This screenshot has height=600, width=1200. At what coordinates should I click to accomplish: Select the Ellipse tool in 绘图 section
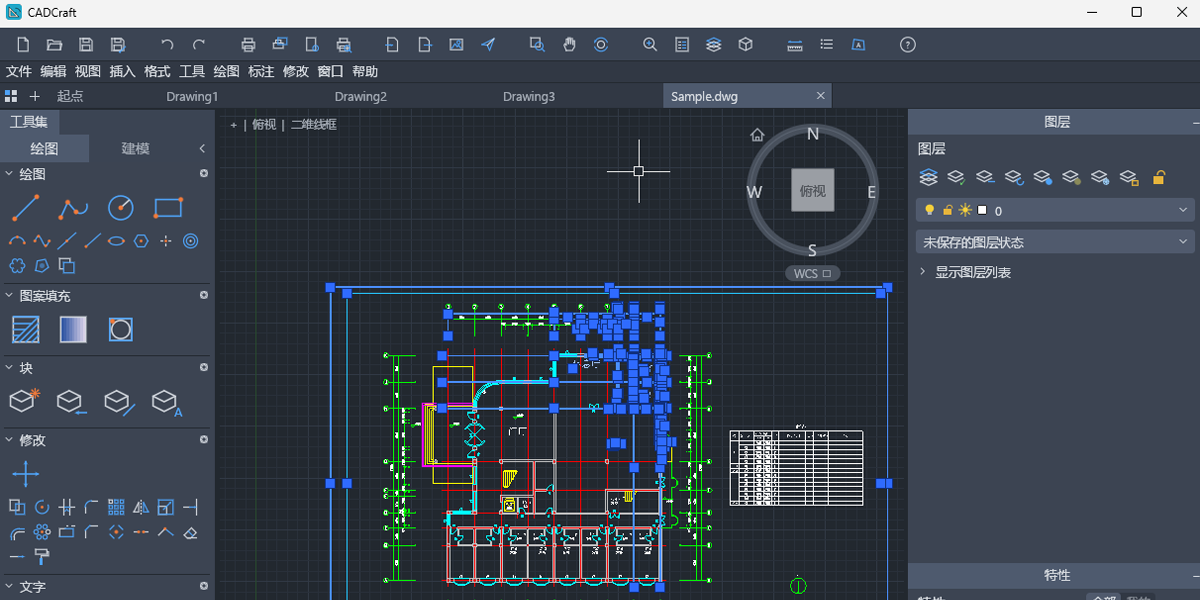point(116,240)
